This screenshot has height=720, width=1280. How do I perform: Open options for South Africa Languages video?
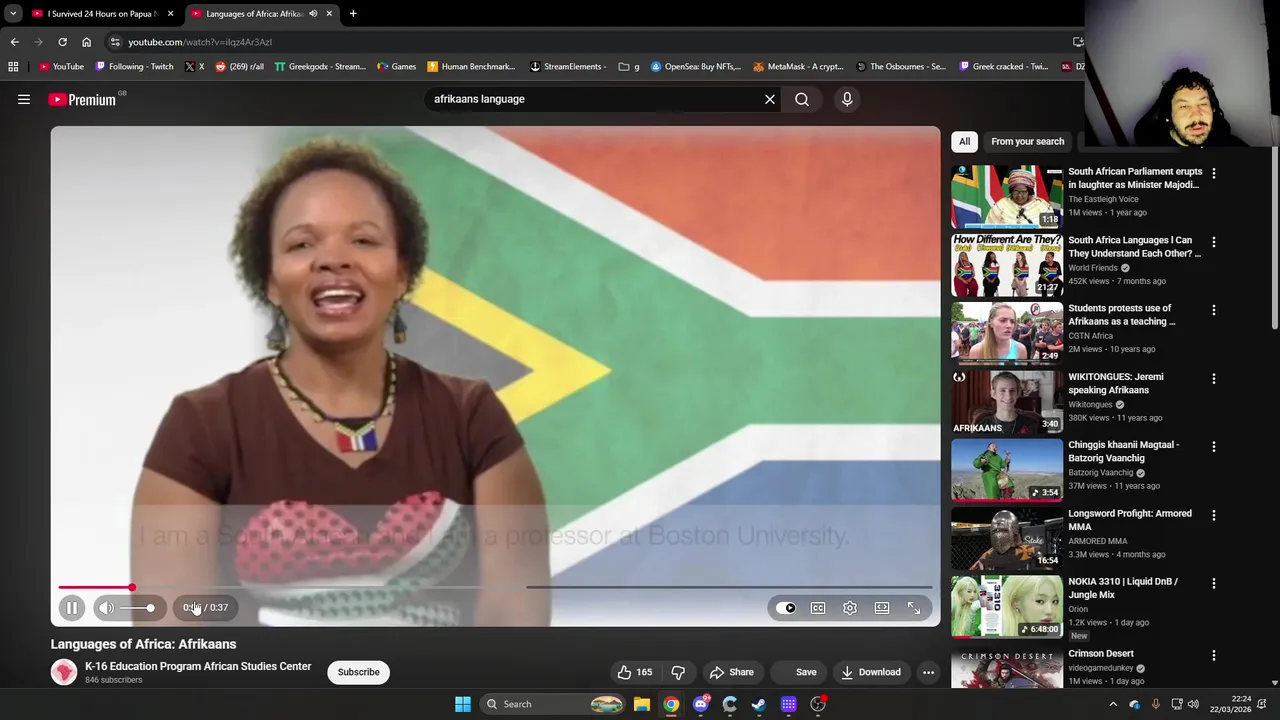(1214, 242)
